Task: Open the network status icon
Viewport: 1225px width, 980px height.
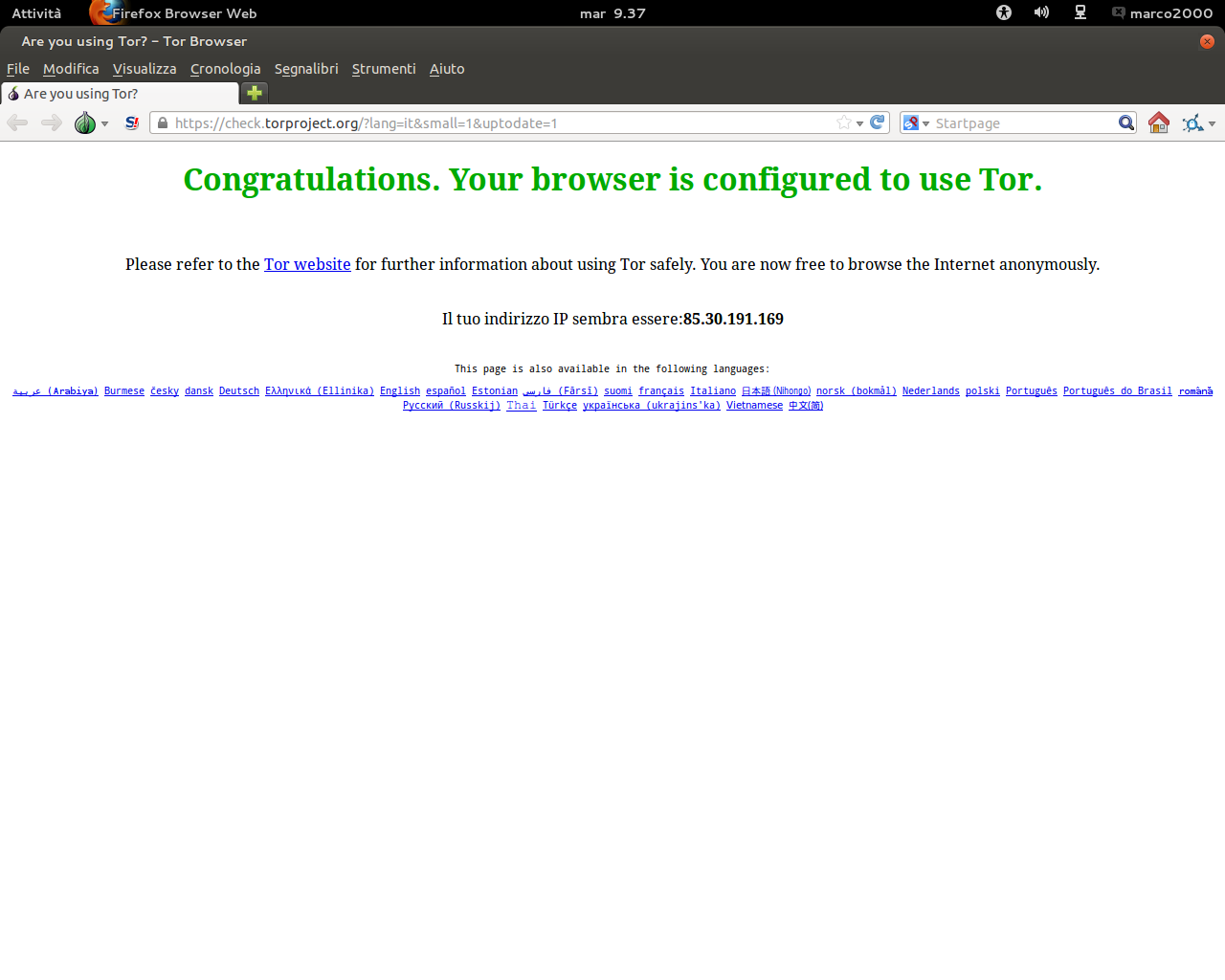Action: 1080,12
